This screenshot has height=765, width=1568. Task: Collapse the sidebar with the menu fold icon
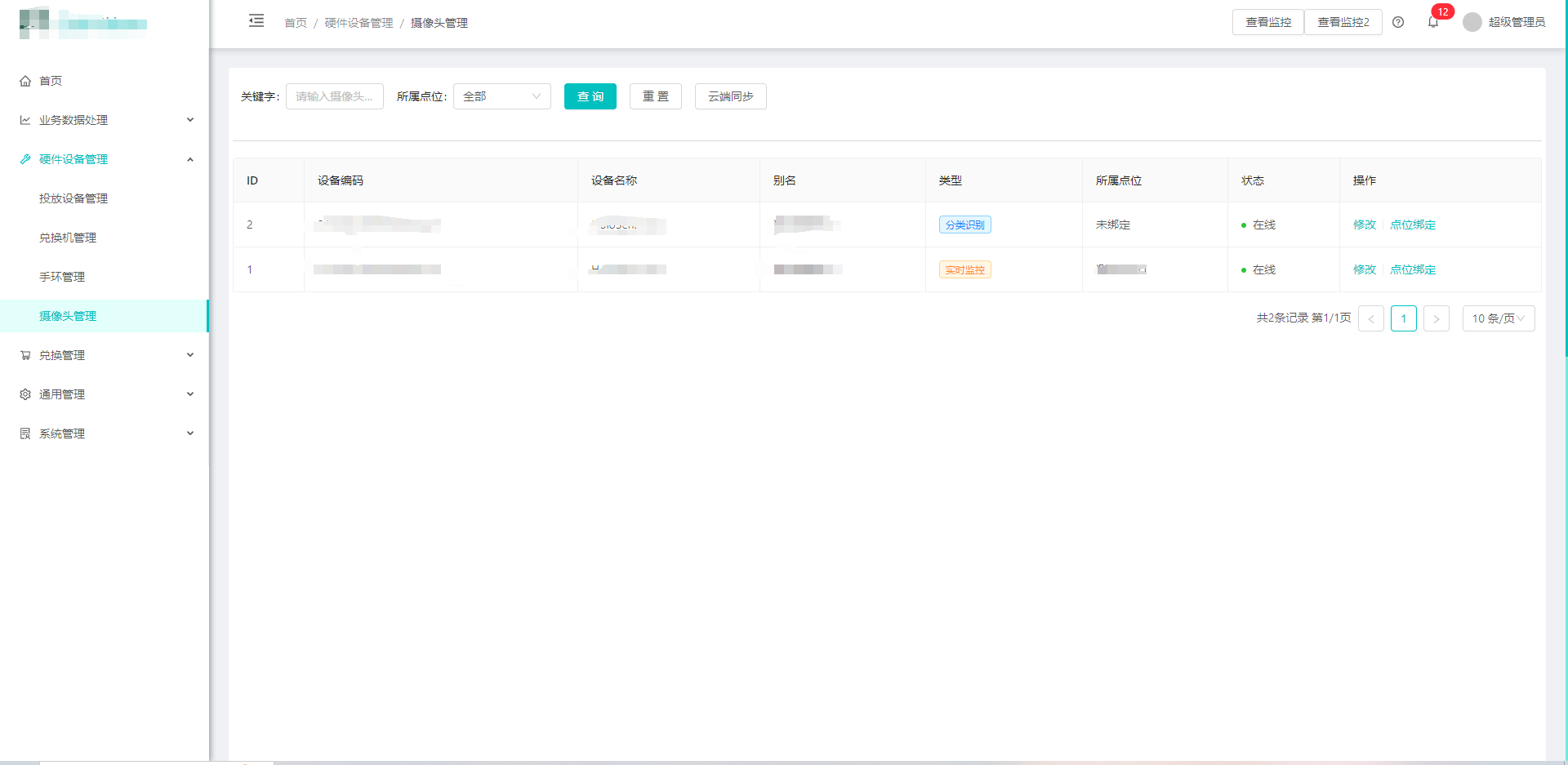[256, 21]
